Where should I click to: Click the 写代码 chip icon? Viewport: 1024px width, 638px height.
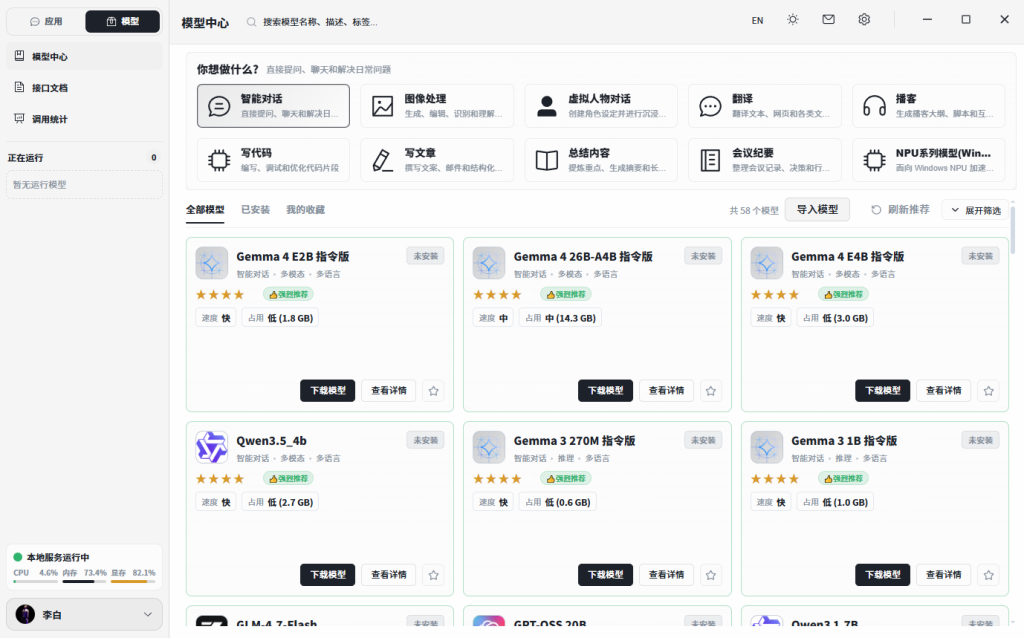pos(219,160)
